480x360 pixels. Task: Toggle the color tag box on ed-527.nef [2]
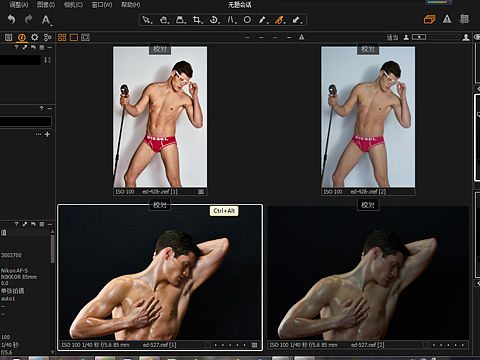coord(426,345)
